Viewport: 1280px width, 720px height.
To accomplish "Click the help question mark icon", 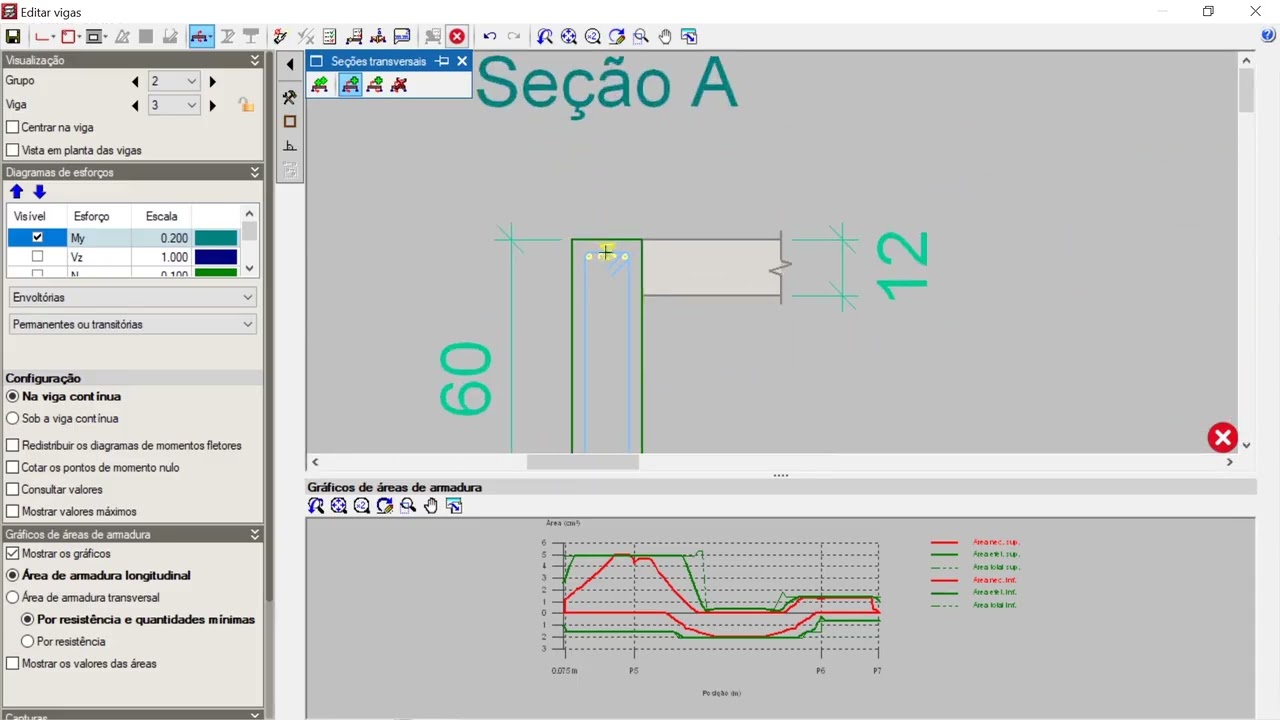I will tap(1269, 35).
